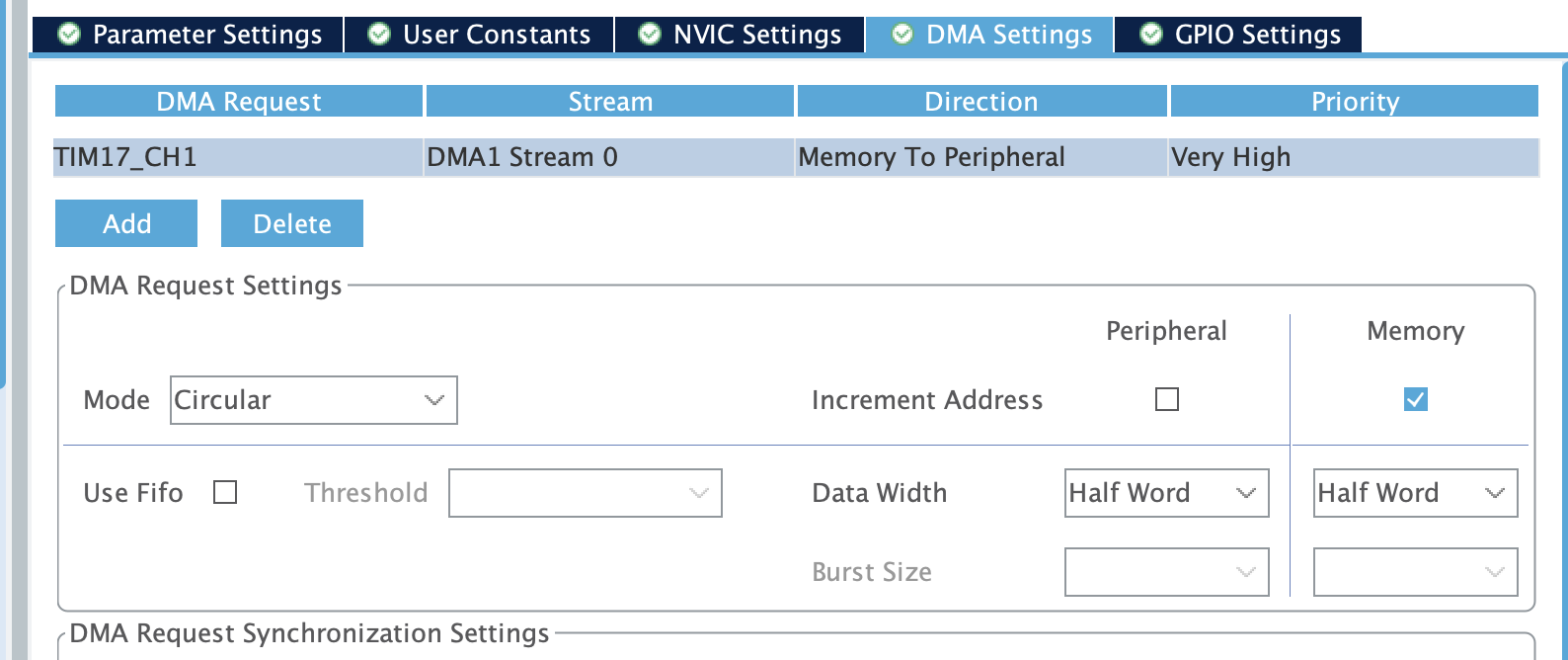Toggle the Use Fifo checkbox
Image resolution: width=1568 pixels, height=660 pixels.
[225, 492]
